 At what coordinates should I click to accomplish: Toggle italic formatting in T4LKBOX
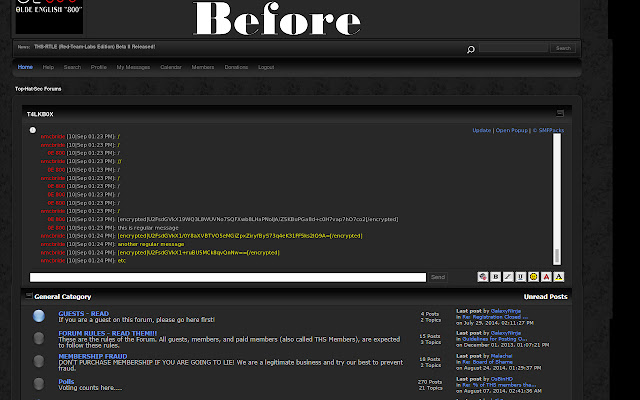508,277
